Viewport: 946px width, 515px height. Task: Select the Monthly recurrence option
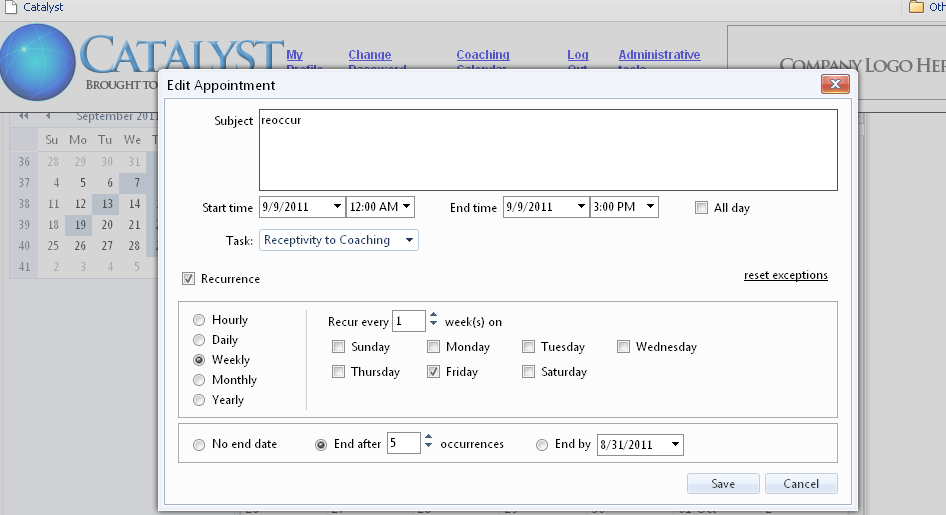point(199,380)
